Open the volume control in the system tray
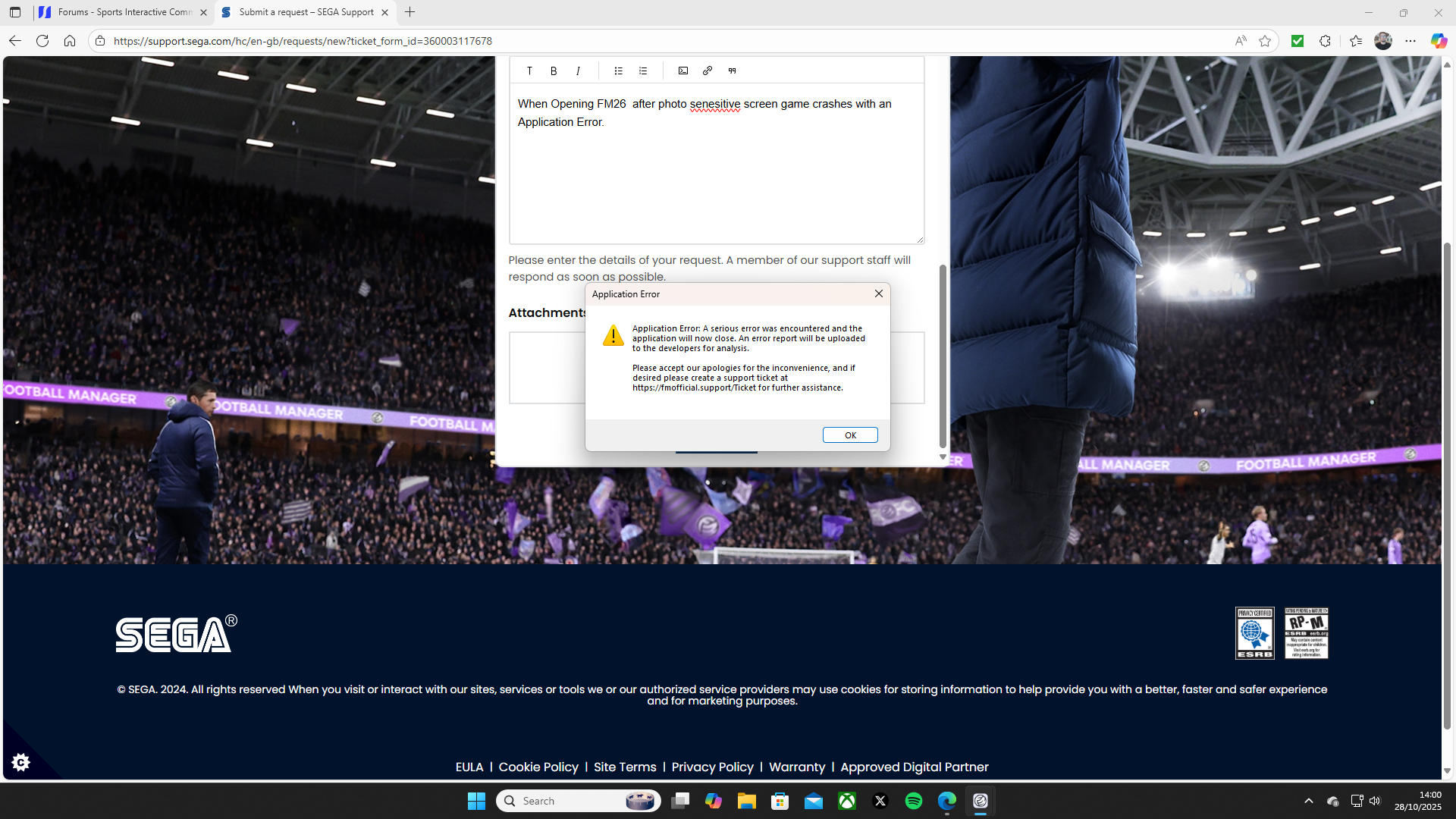The height and width of the screenshot is (819, 1456). (x=1375, y=801)
